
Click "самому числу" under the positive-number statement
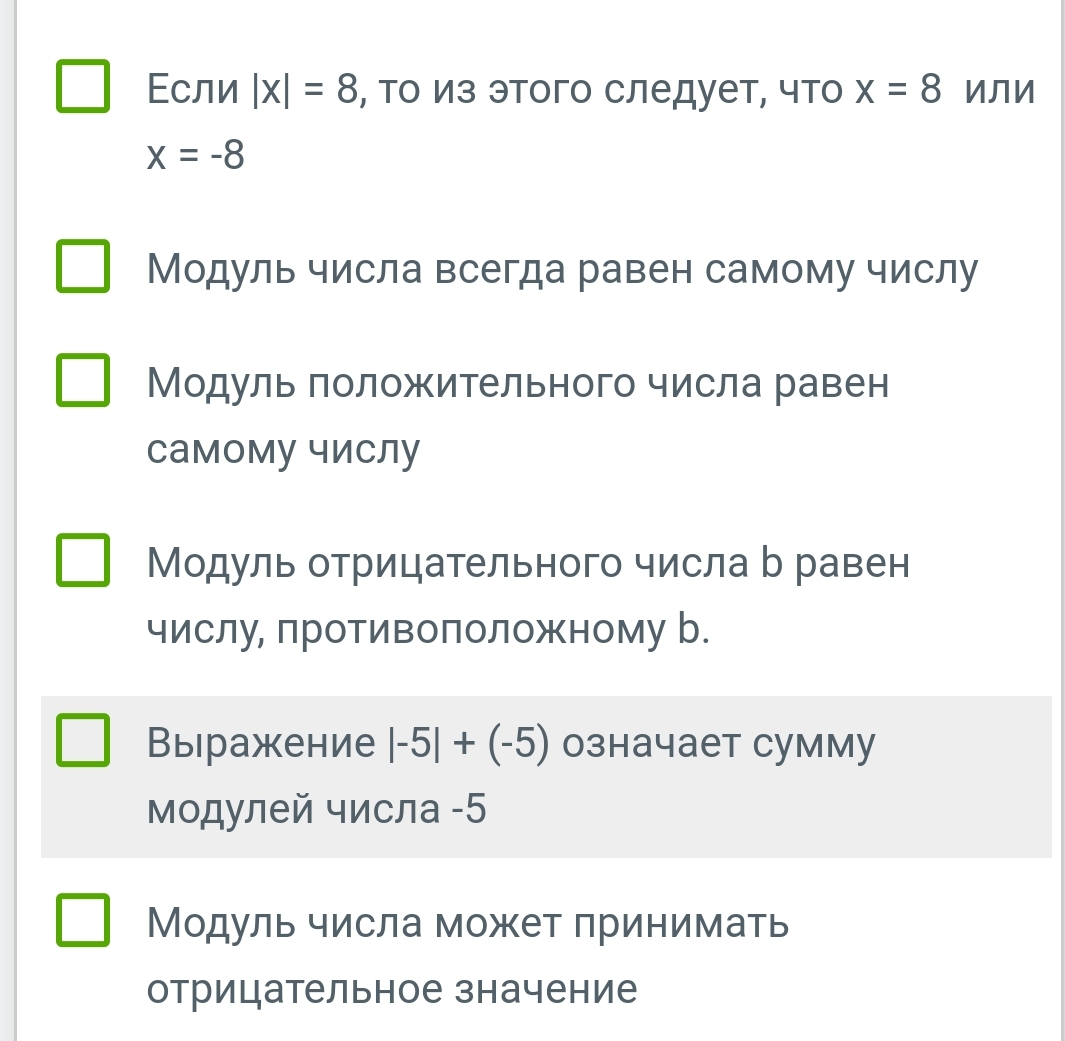[284, 449]
